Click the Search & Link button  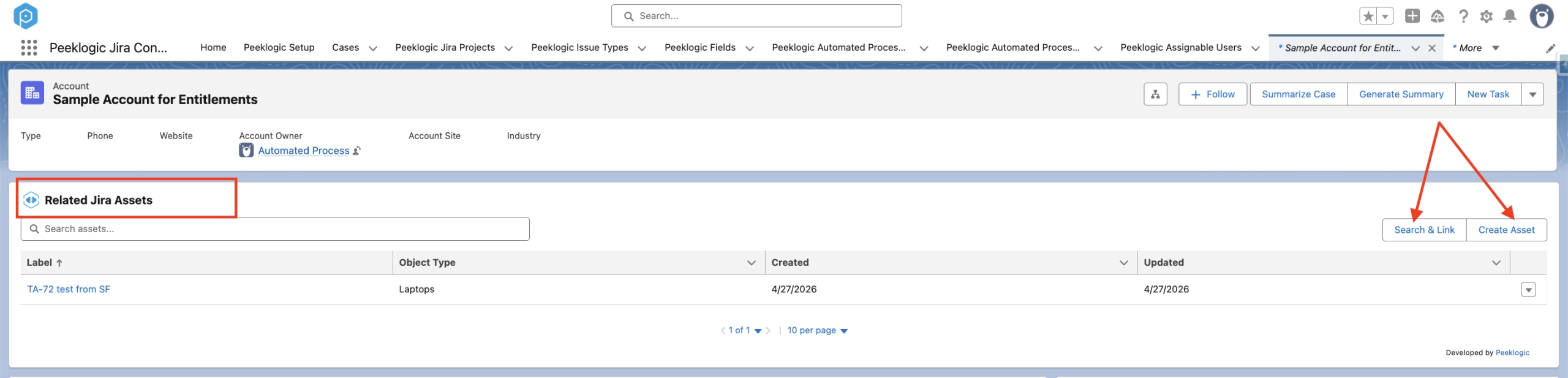(x=1424, y=230)
